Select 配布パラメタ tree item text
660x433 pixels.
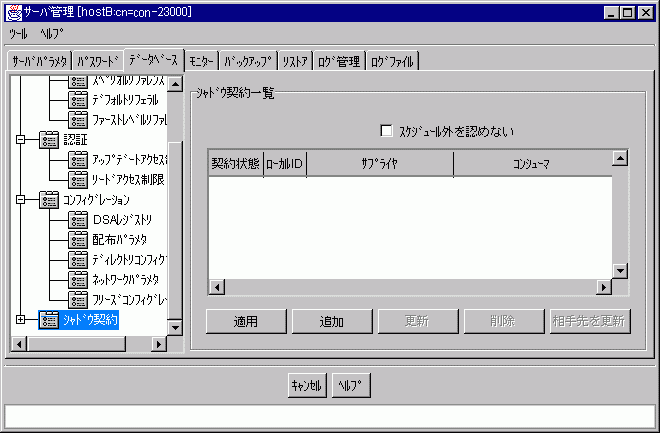[x=120, y=240]
